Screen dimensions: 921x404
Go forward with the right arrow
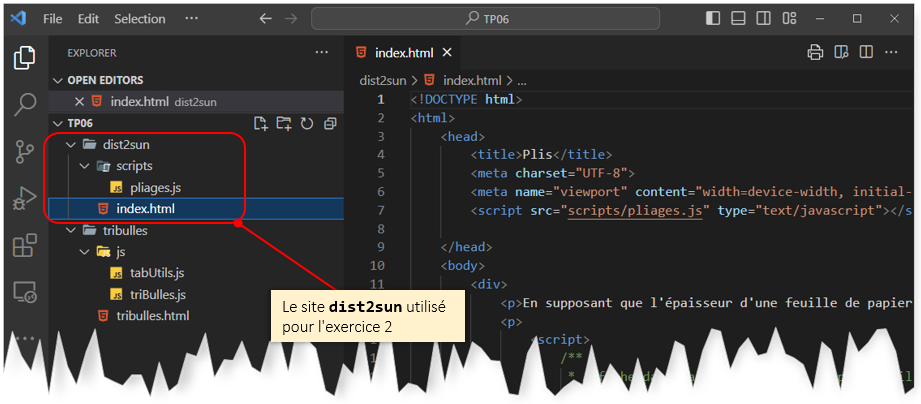coord(291,19)
